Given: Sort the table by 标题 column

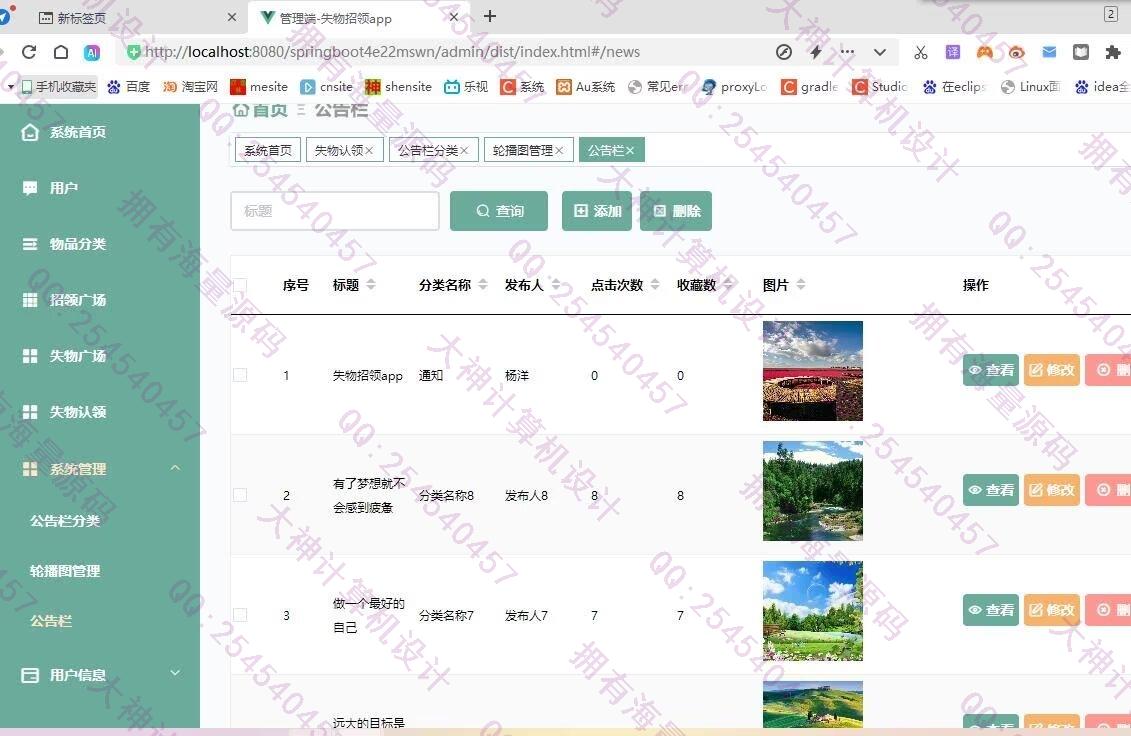Looking at the screenshot, I should tap(371, 285).
